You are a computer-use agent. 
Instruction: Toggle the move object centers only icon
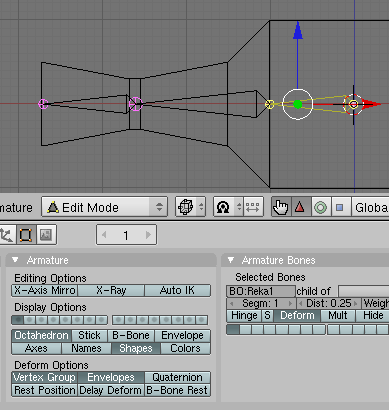[253, 207]
